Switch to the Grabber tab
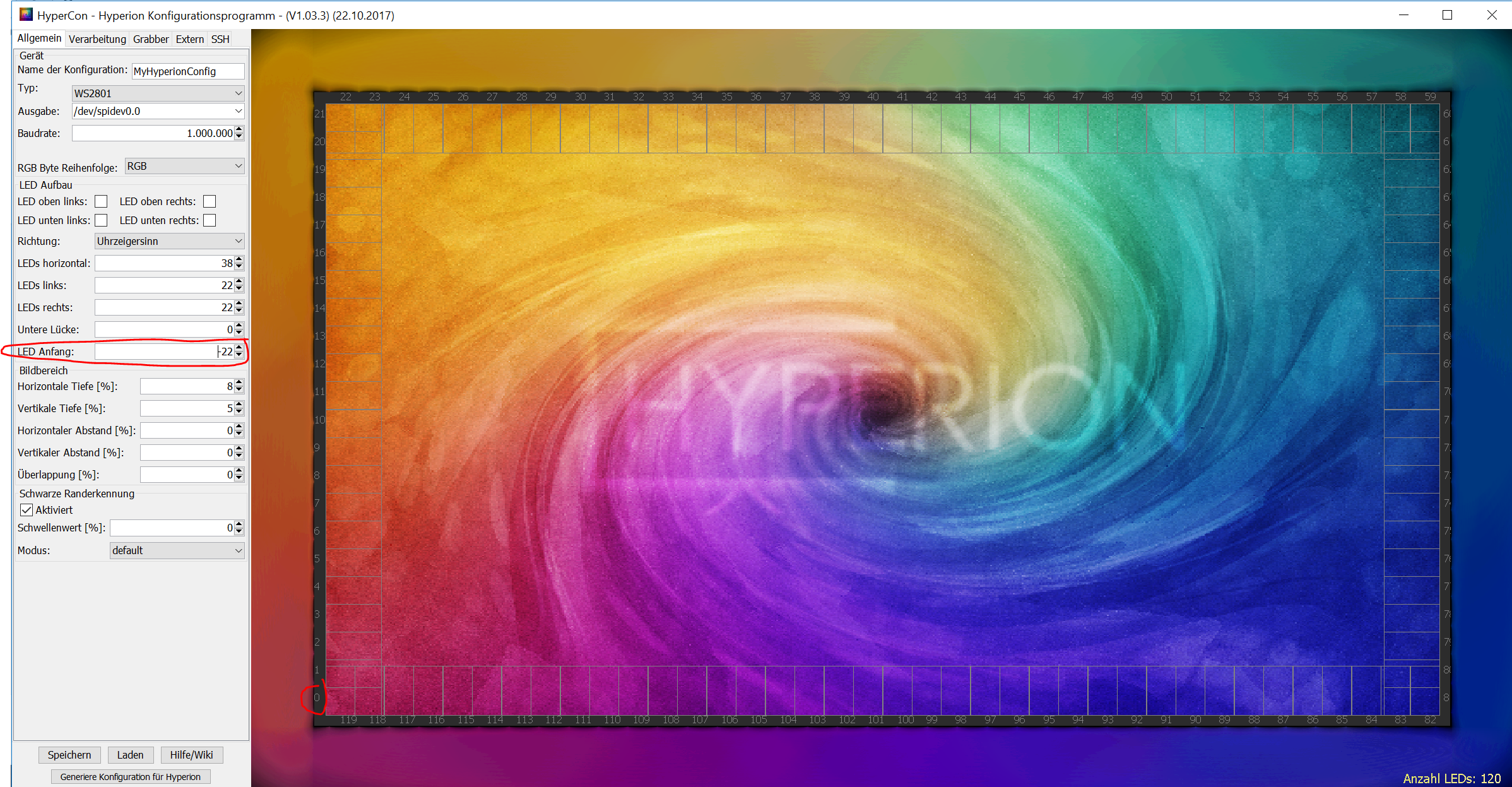 click(x=150, y=39)
